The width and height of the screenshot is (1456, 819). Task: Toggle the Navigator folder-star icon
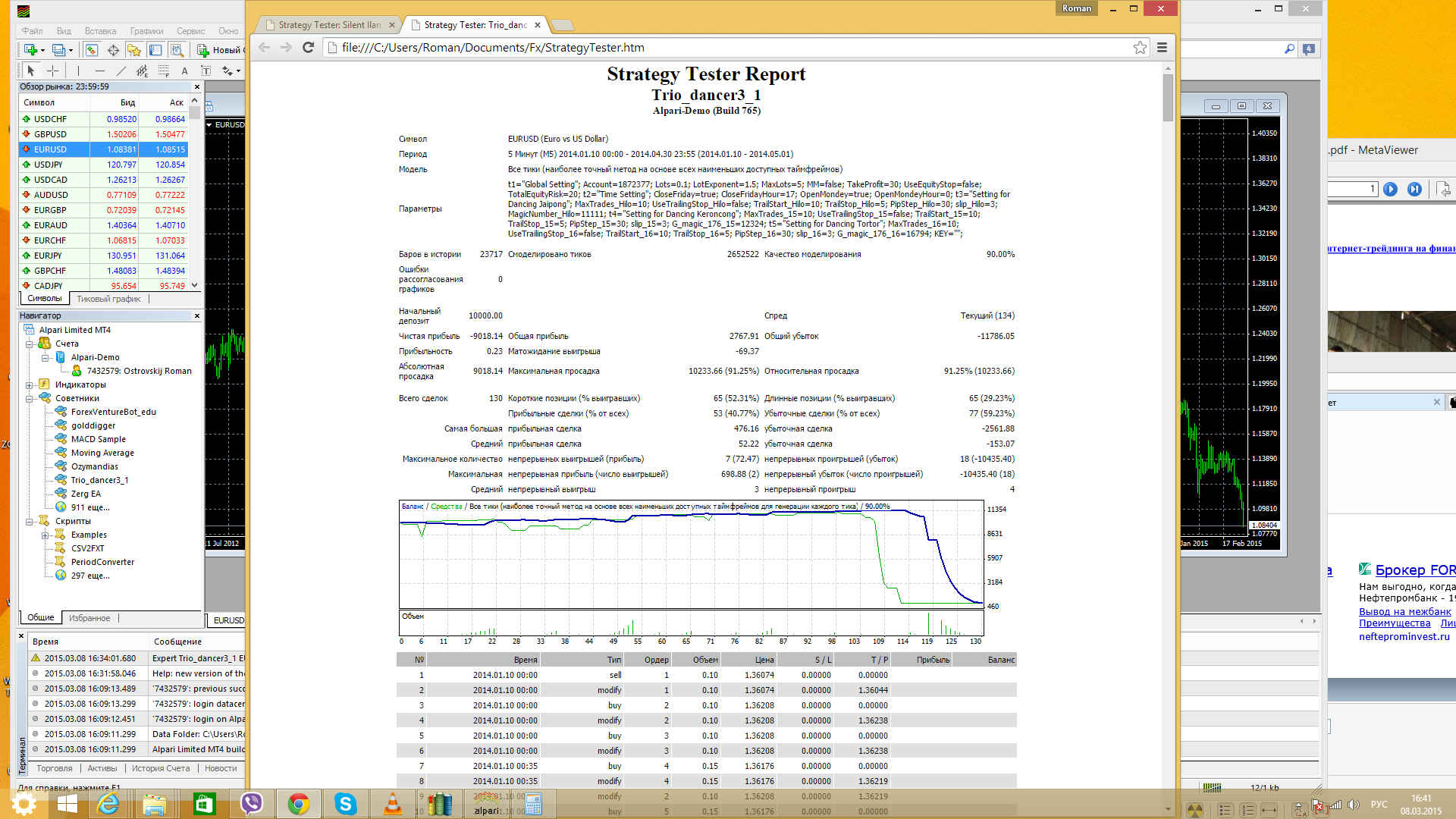pos(134,50)
